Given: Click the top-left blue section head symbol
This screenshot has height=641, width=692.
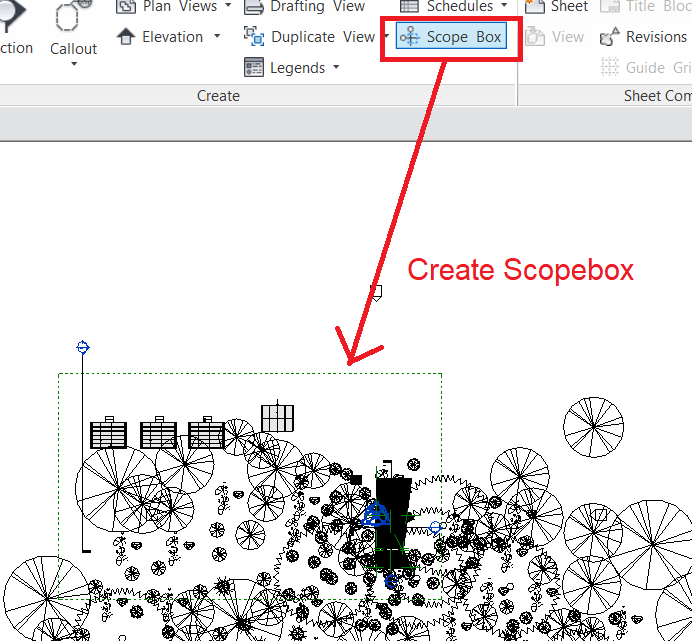Looking at the screenshot, I should coord(83,347).
